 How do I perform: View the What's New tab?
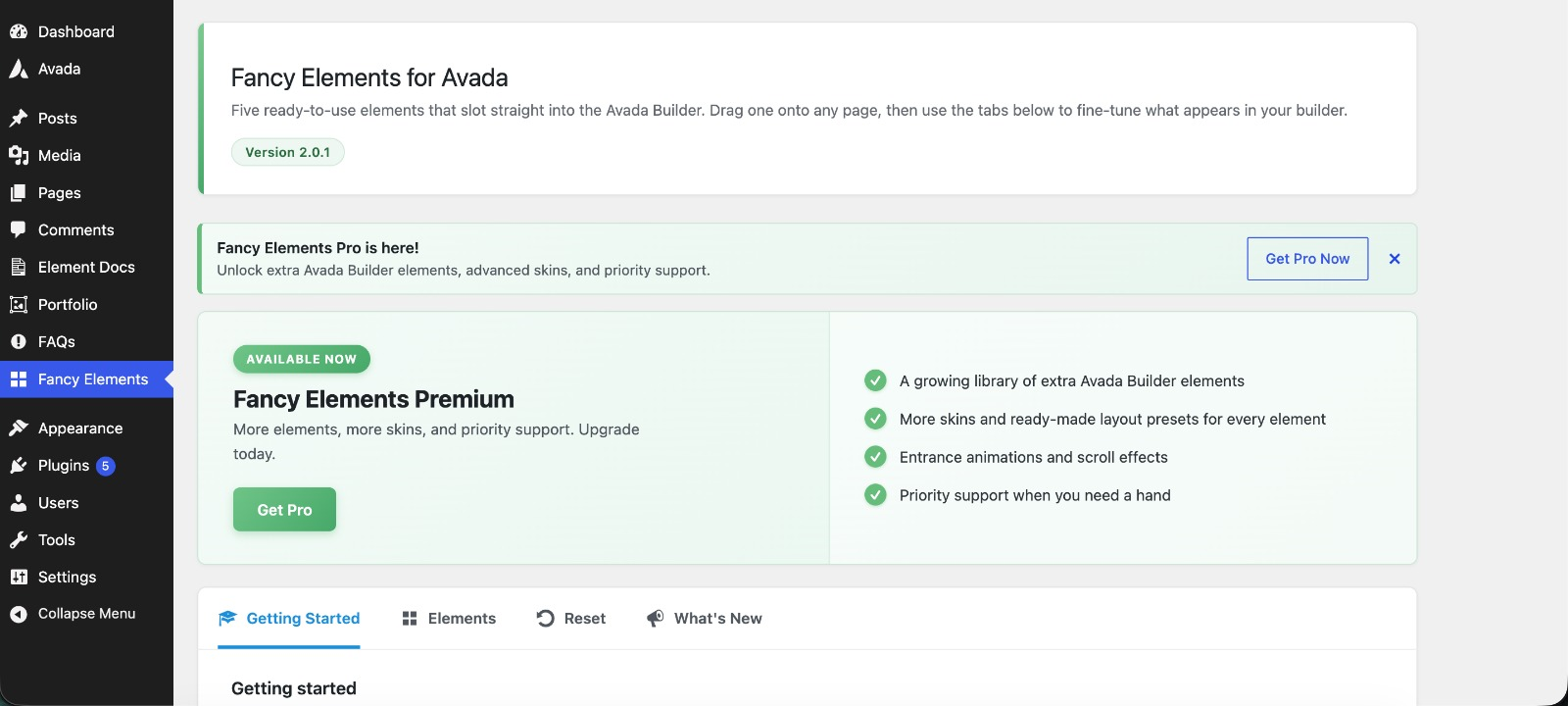pyautogui.click(x=704, y=619)
